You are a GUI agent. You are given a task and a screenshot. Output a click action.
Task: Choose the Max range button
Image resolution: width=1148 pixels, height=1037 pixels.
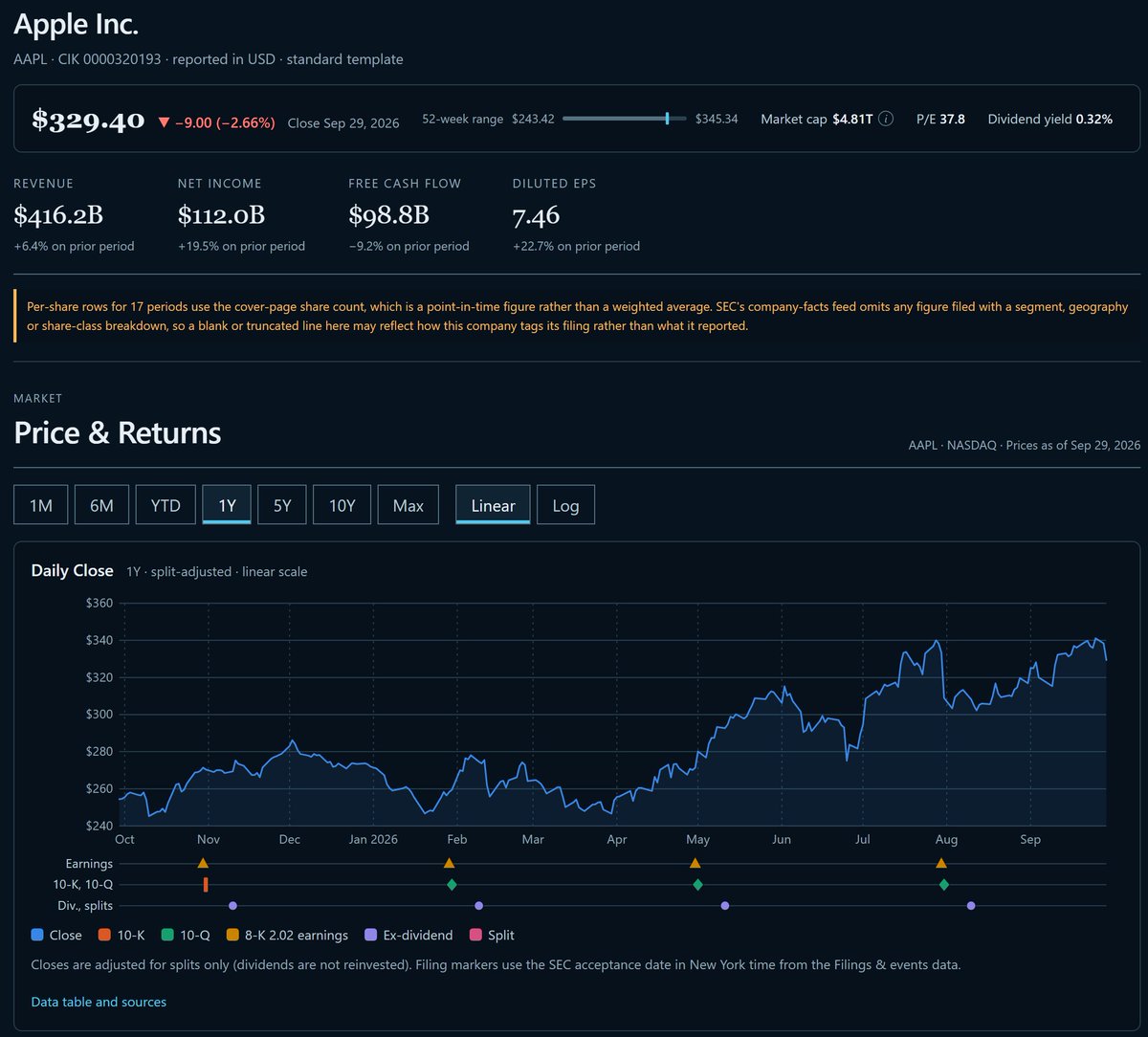(x=408, y=505)
